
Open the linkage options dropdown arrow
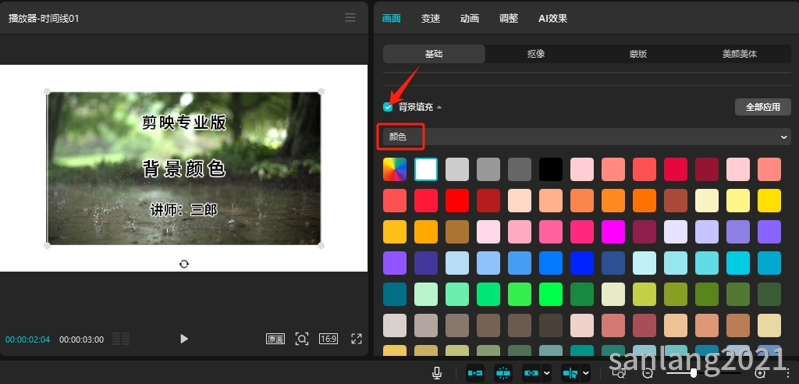pos(547,373)
